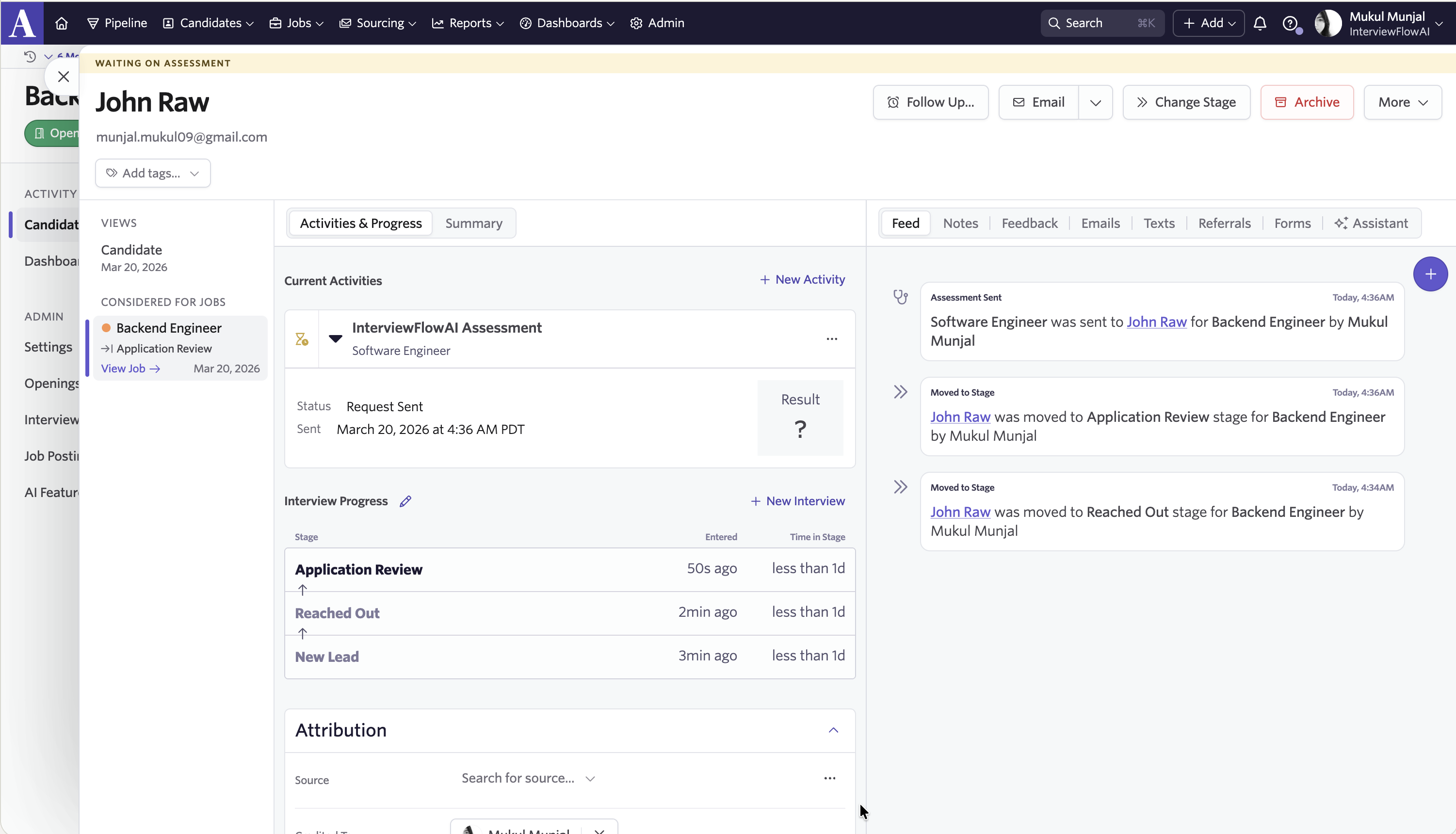
Task: Click the hourglass status icon on assessment
Action: click(302, 339)
